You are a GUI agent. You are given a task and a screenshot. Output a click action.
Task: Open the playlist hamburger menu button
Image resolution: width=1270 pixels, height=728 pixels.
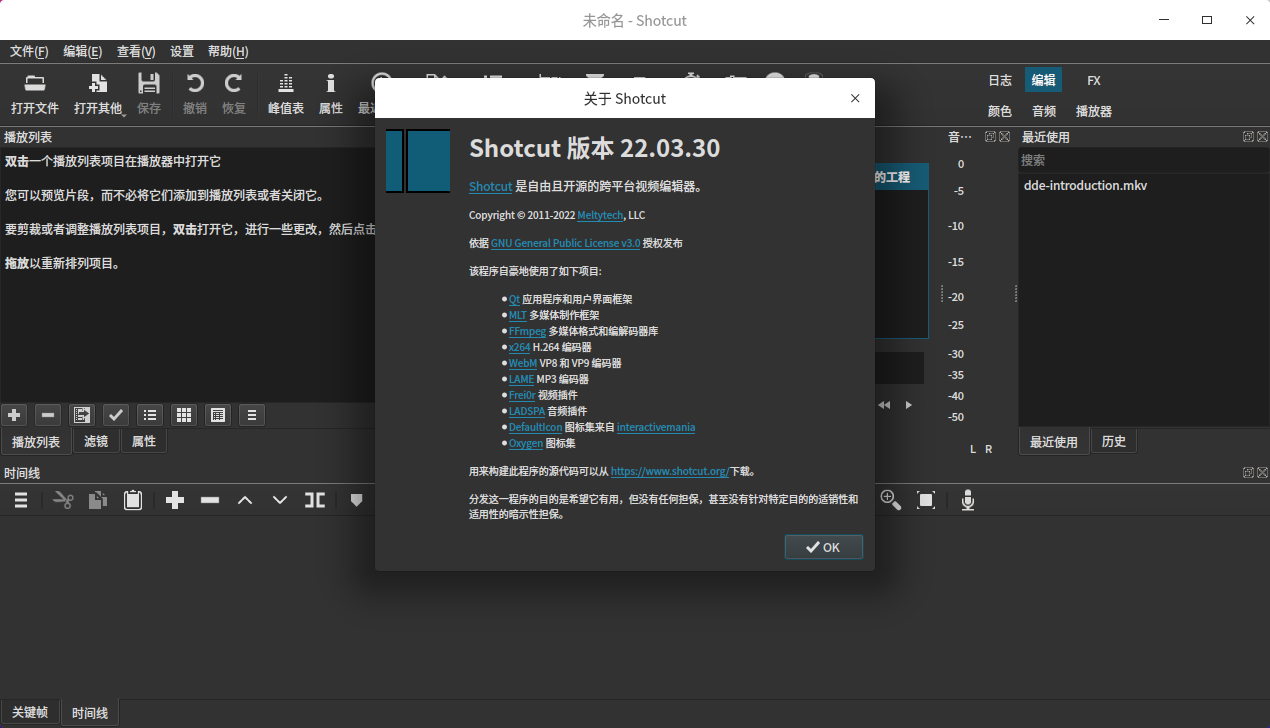pyautogui.click(x=251, y=414)
